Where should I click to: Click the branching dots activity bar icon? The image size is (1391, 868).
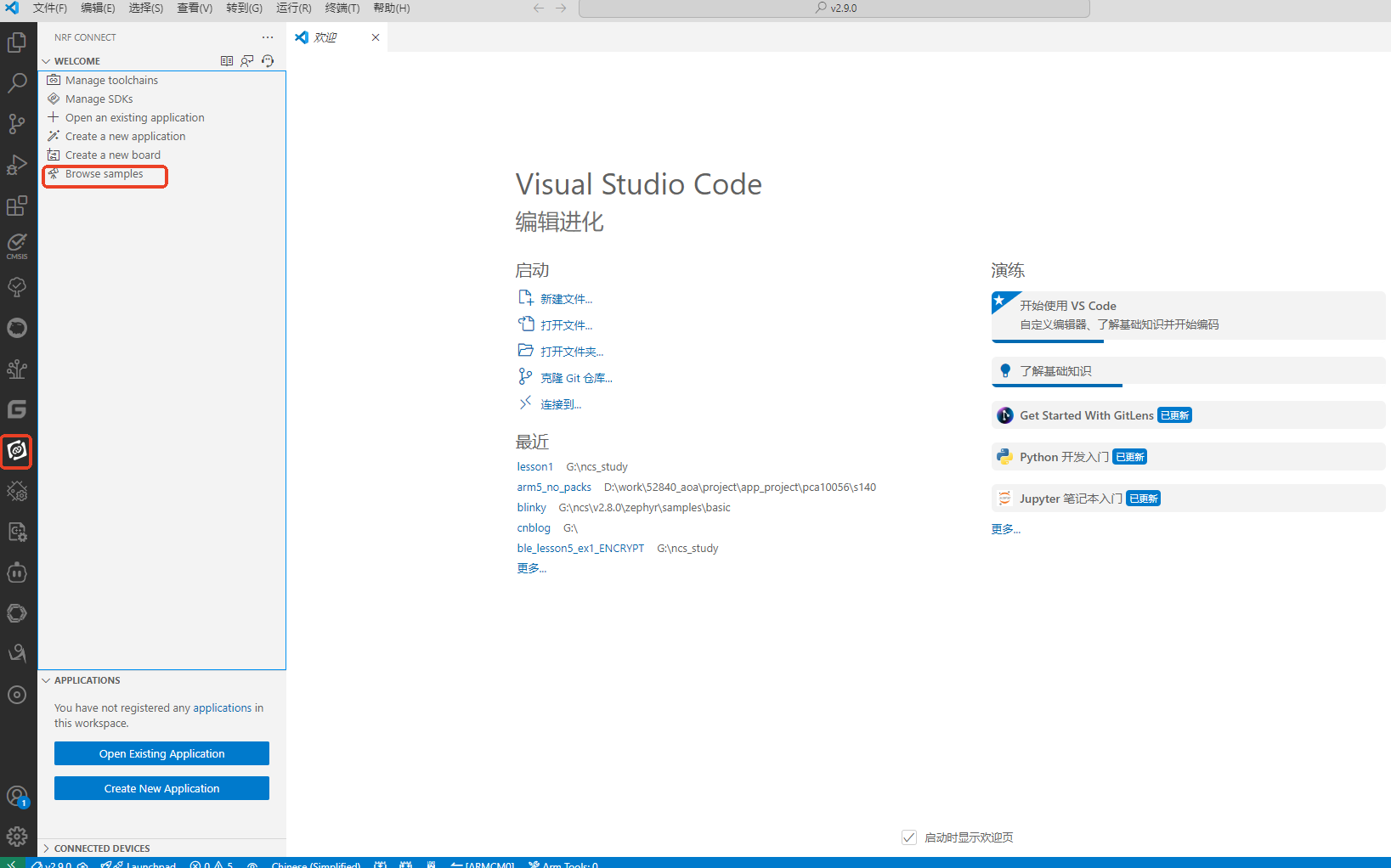17,369
